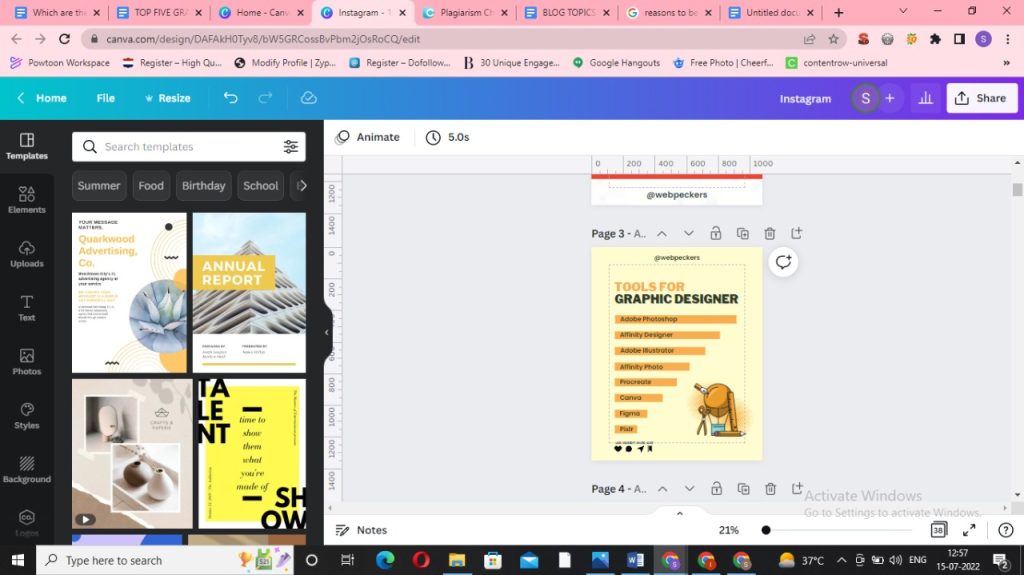1024x575 pixels.
Task: Open the user account avatar S
Action: 865,98
